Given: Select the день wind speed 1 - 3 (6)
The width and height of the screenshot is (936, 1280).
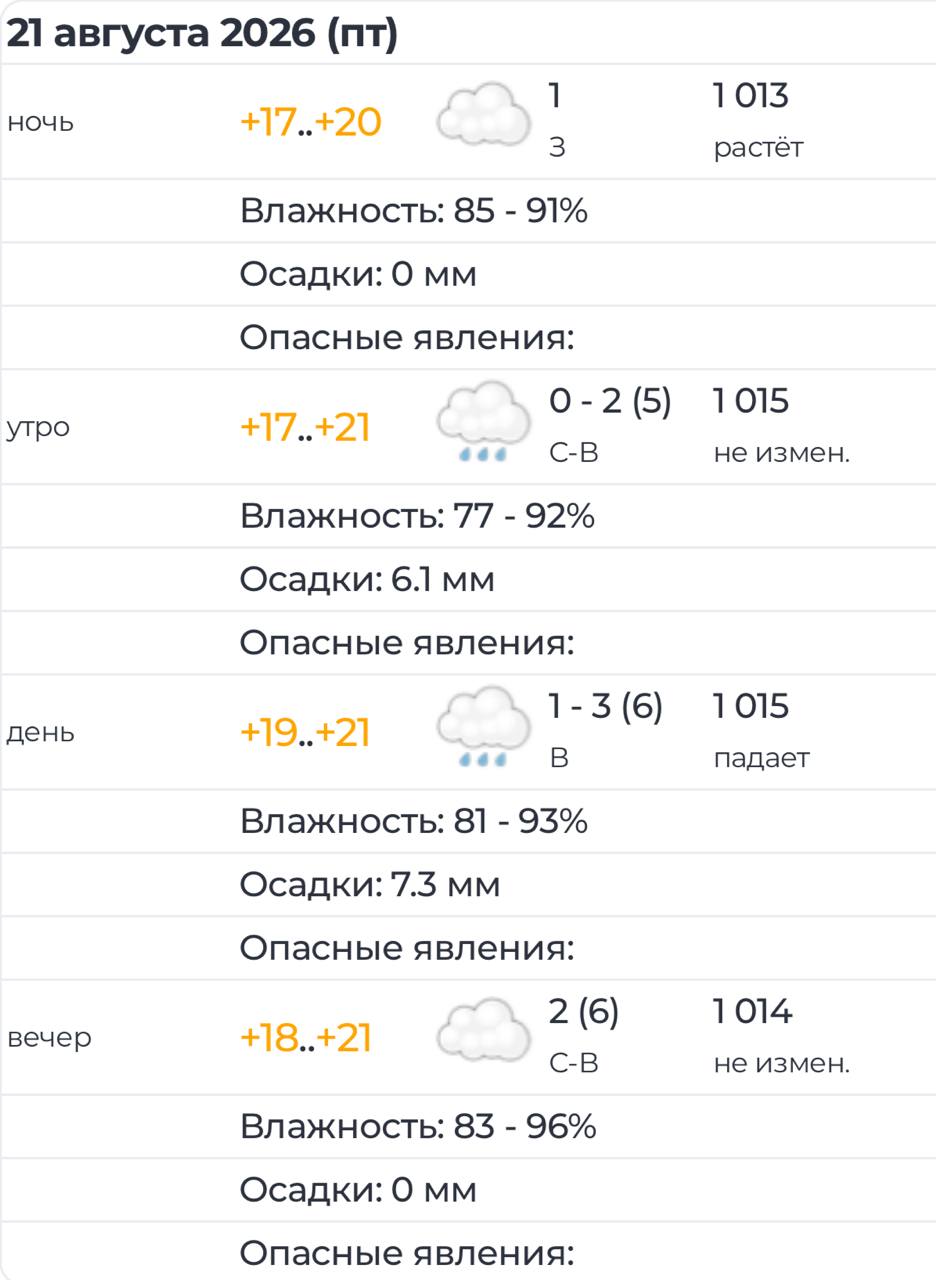Looking at the screenshot, I should (606, 707).
